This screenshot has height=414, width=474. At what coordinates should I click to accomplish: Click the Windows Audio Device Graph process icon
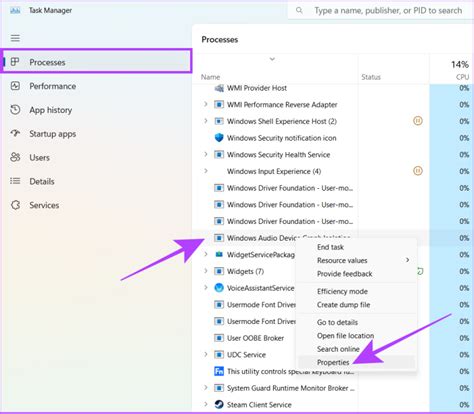tap(219, 238)
